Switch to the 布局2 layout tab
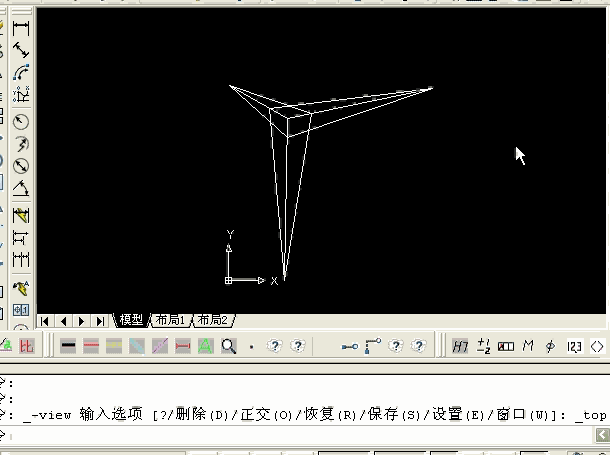Screen dimensions: 610x455 (213, 320)
